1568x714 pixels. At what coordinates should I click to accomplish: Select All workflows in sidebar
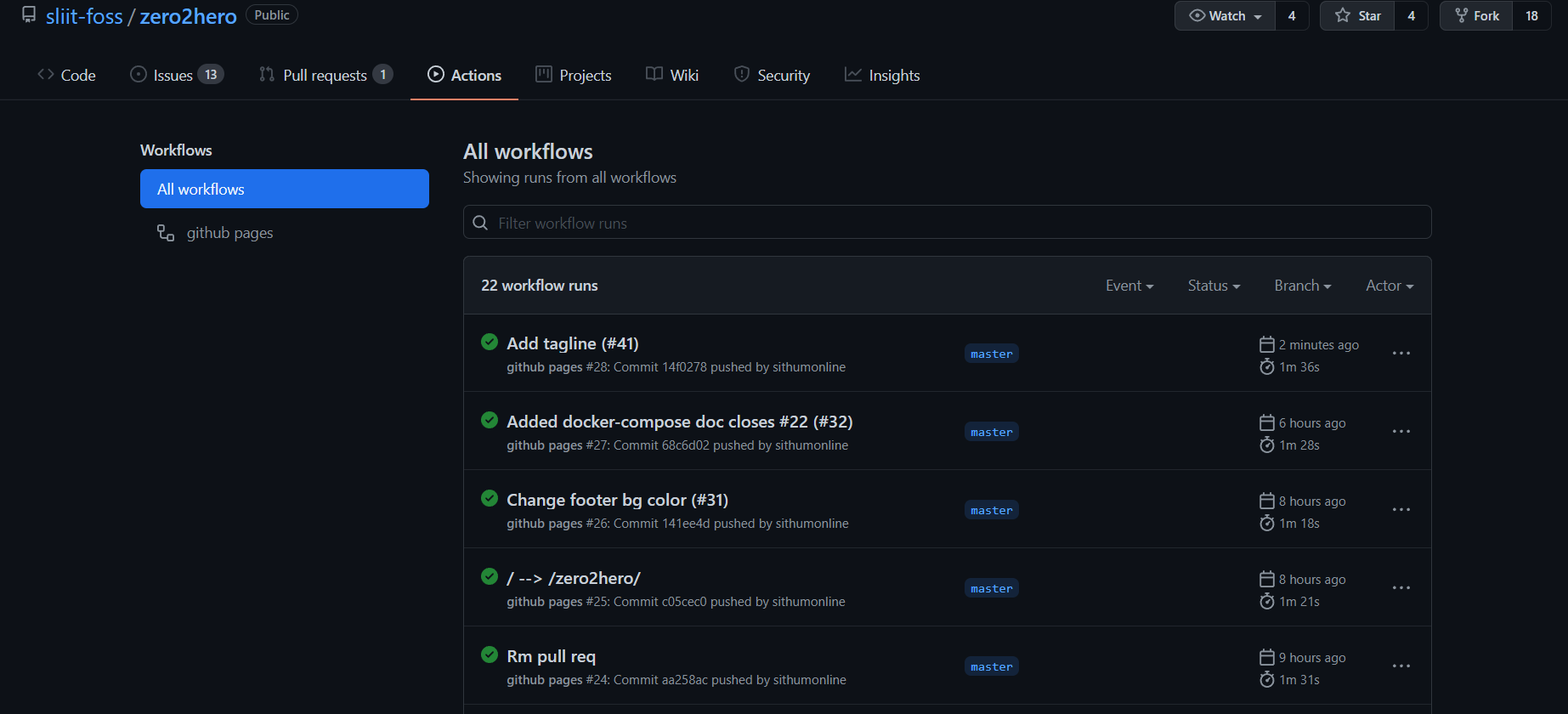pyautogui.click(x=285, y=189)
